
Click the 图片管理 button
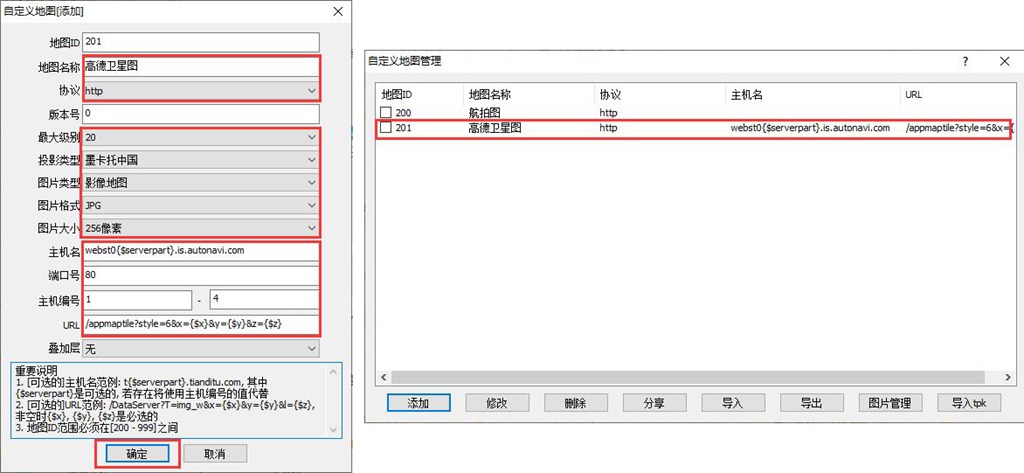[x=890, y=403]
